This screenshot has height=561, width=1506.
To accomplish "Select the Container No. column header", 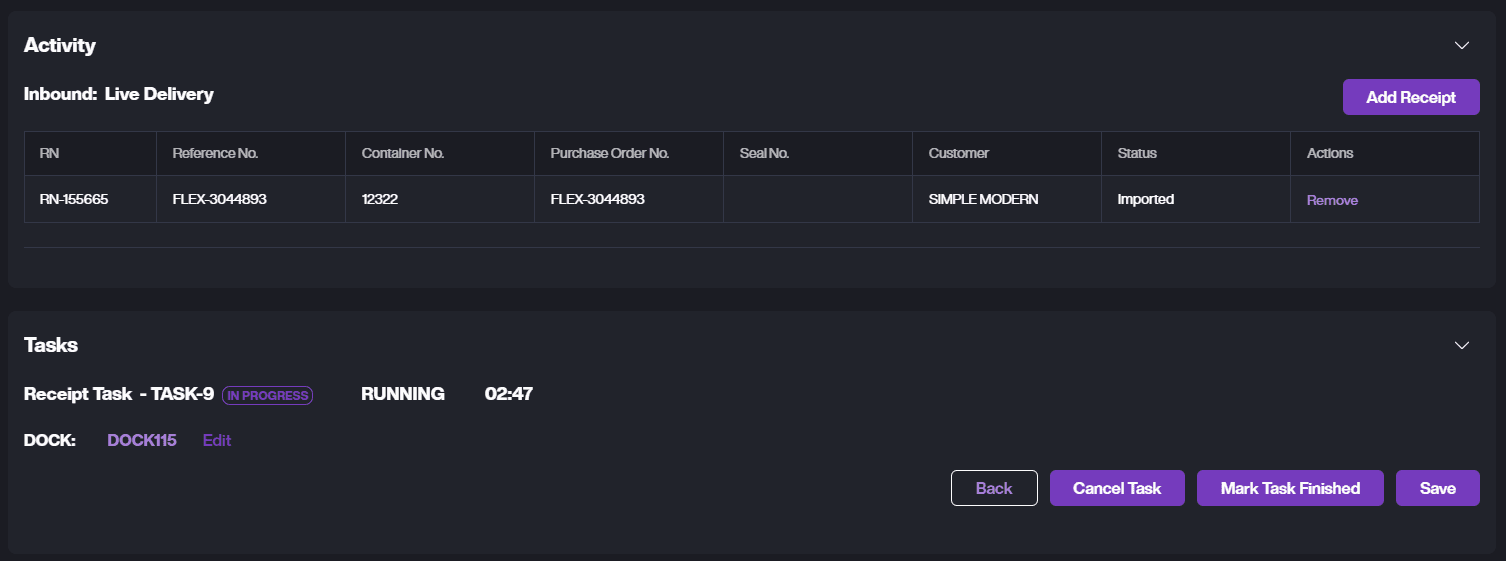I will point(402,153).
